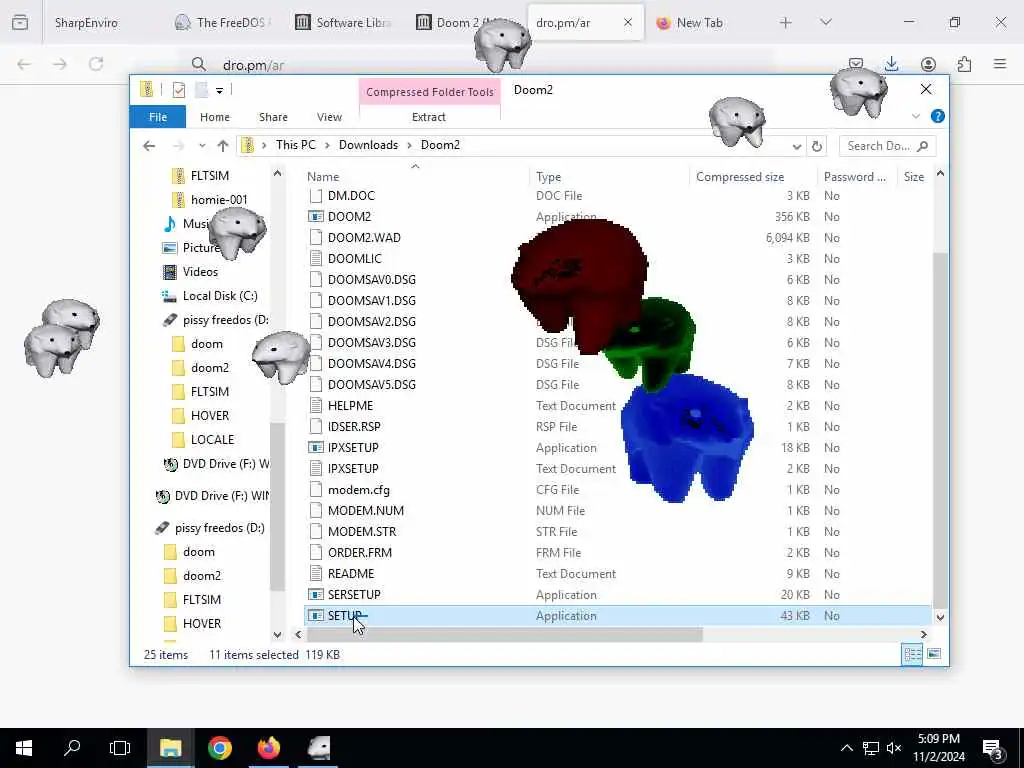The height and width of the screenshot is (768, 1024).
Task: Select modem.cfg file
Action: click(x=359, y=490)
